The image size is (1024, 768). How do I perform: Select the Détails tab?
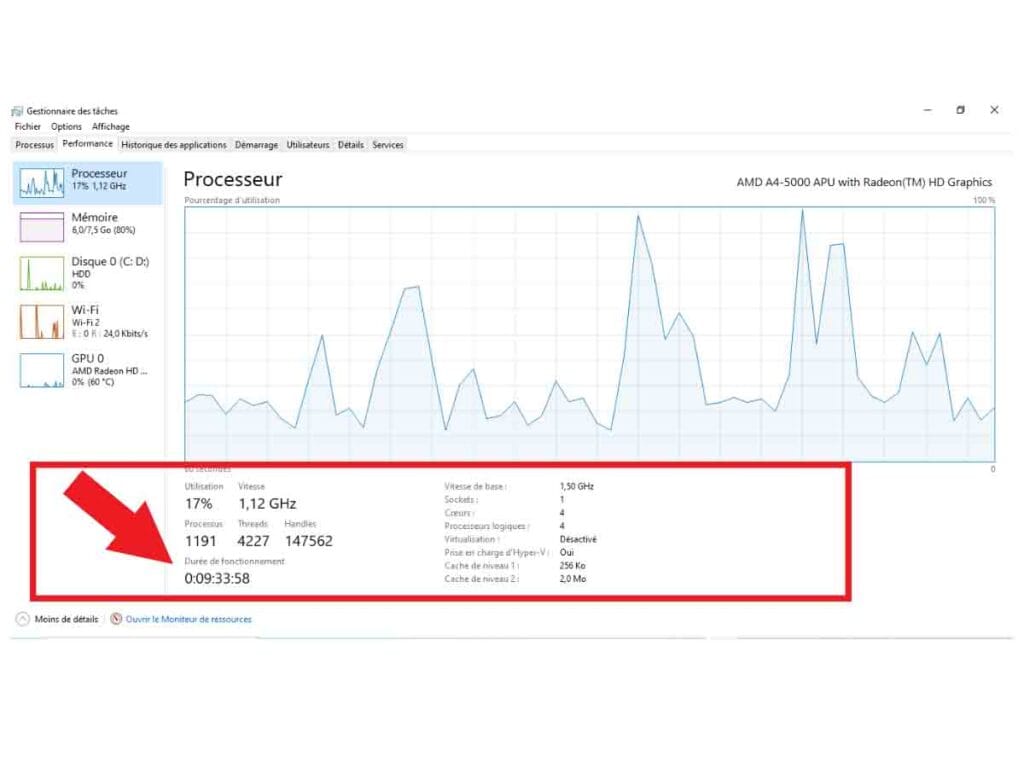350,144
